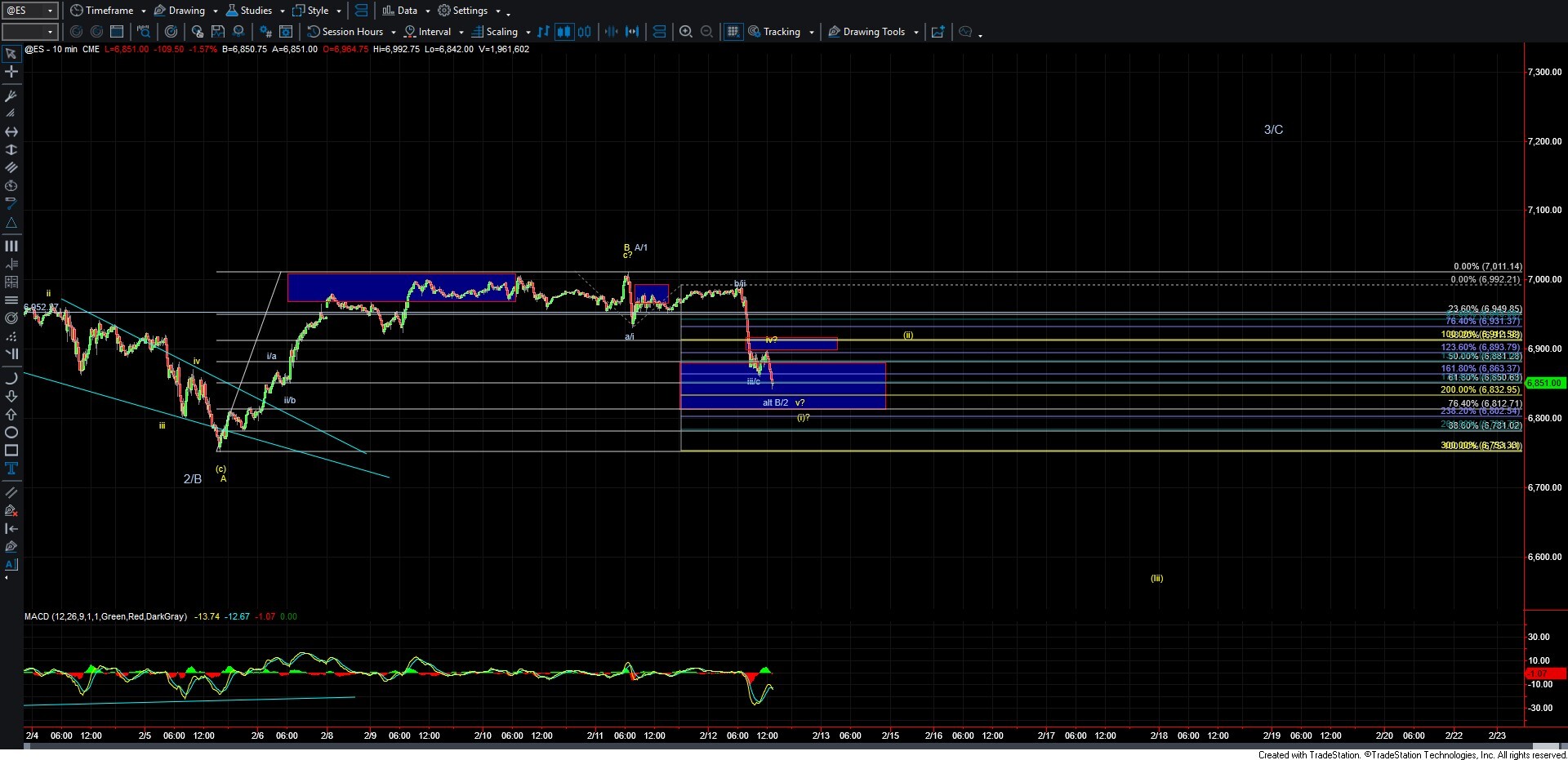Toggle candlestick bar style

point(563,32)
